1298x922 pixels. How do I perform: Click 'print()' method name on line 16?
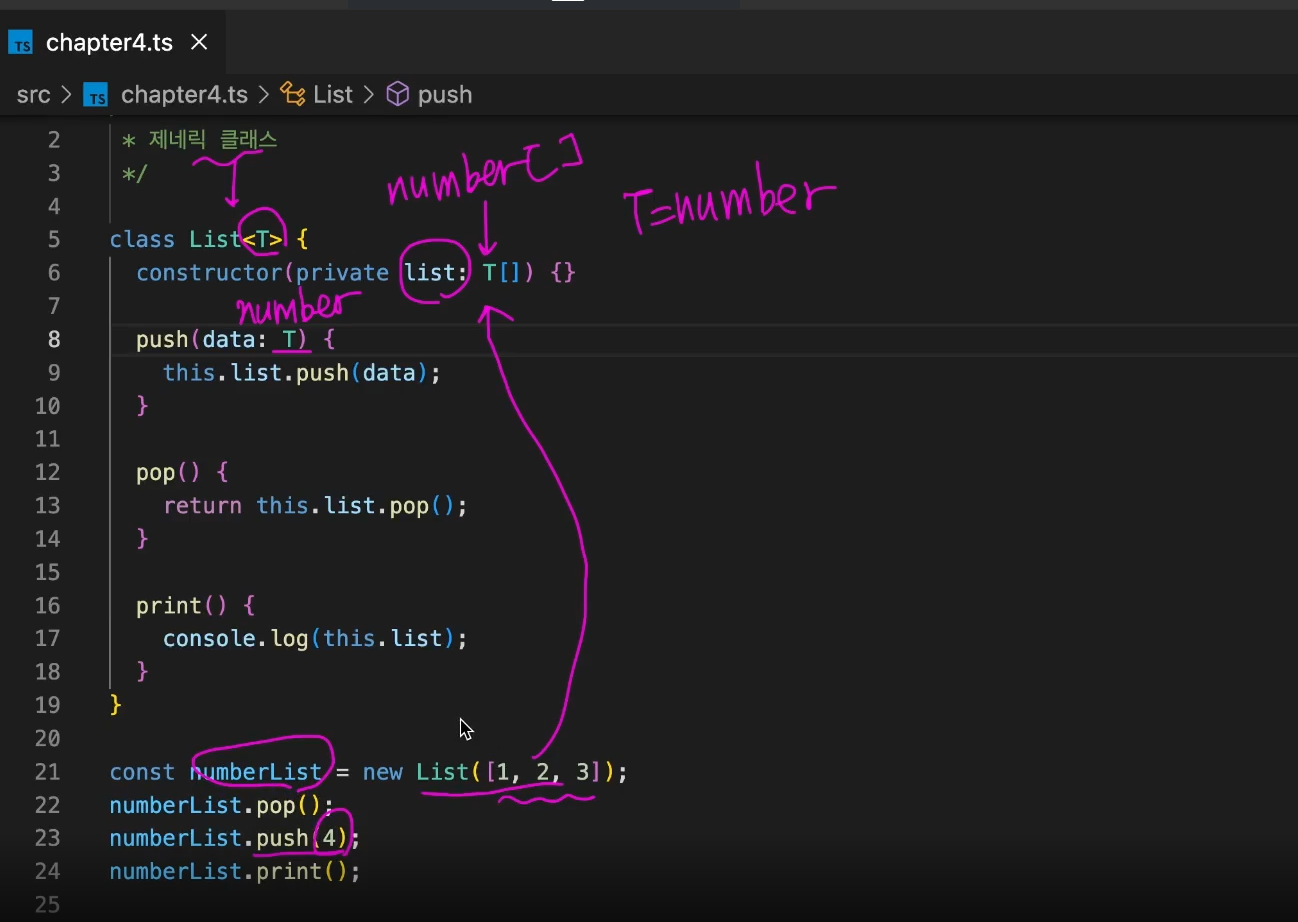point(183,605)
